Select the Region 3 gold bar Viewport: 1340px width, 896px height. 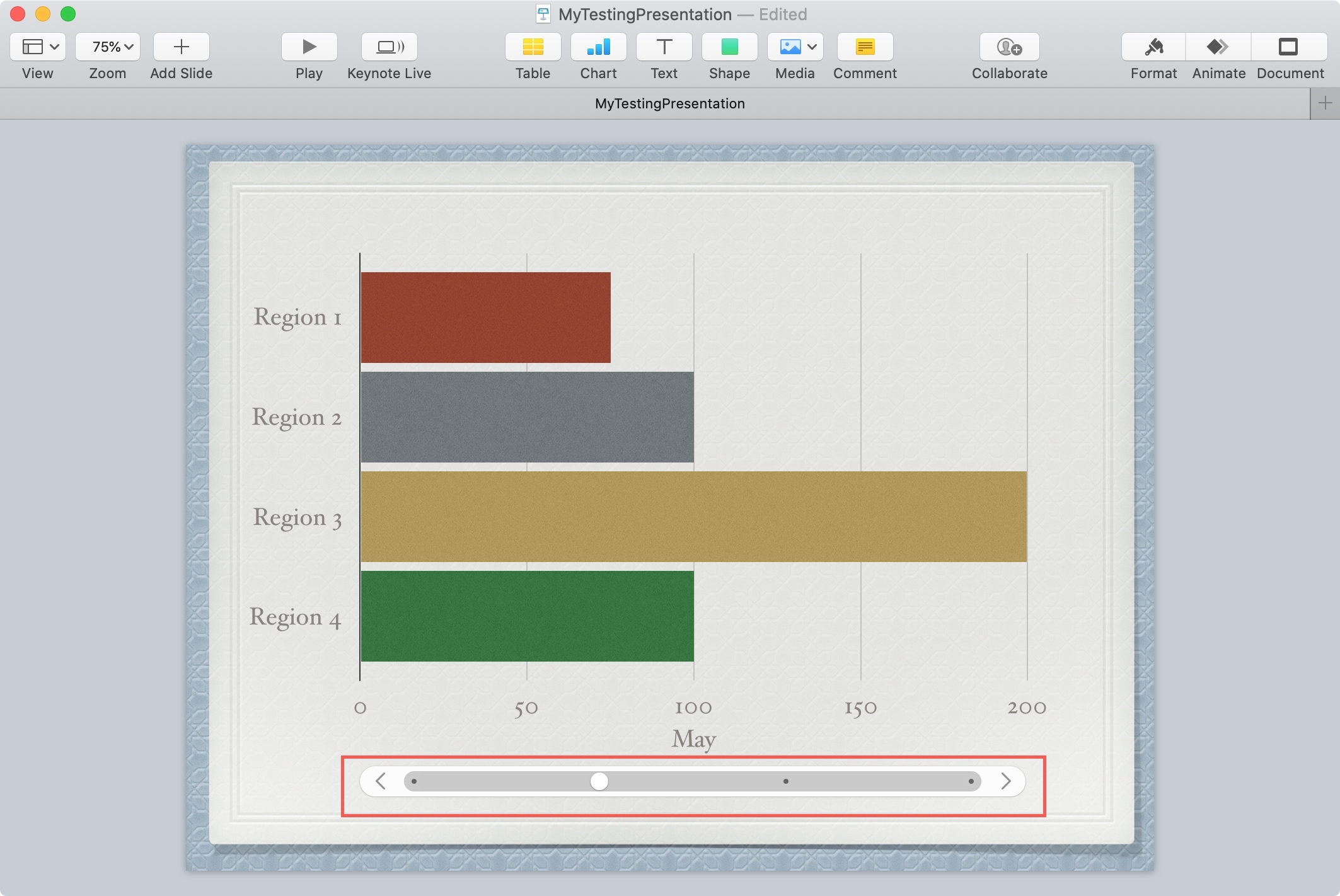coord(693,517)
